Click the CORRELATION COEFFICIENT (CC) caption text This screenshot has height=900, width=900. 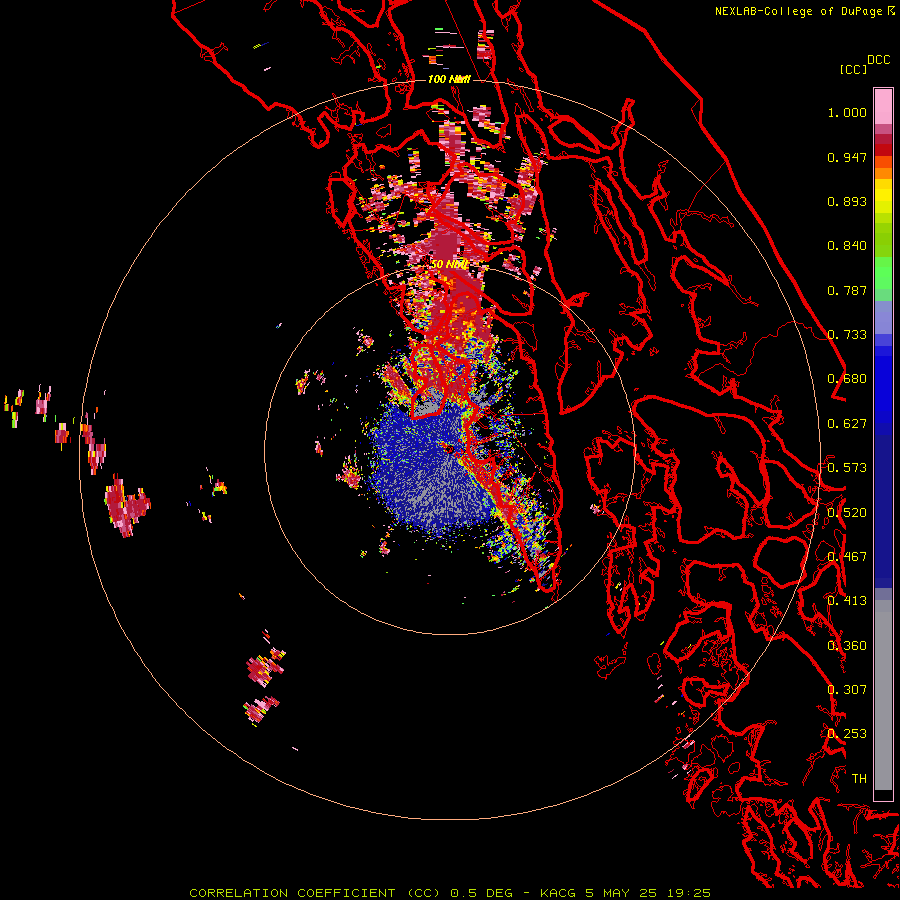[315, 893]
